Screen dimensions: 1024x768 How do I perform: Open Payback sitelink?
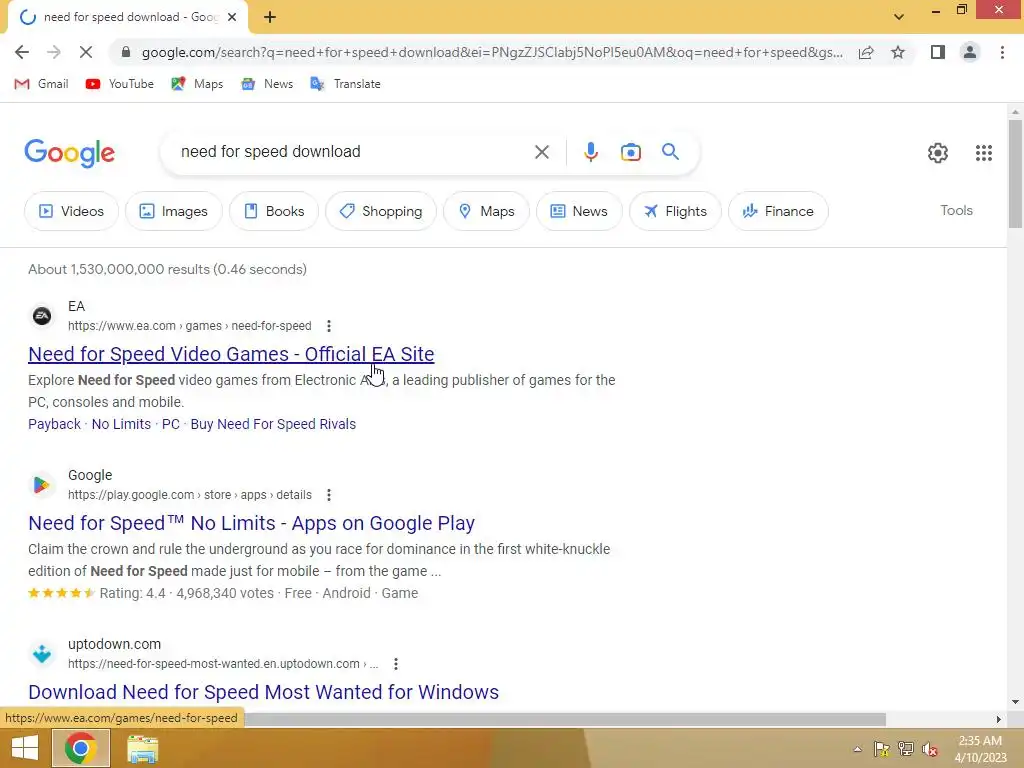click(54, 424)
